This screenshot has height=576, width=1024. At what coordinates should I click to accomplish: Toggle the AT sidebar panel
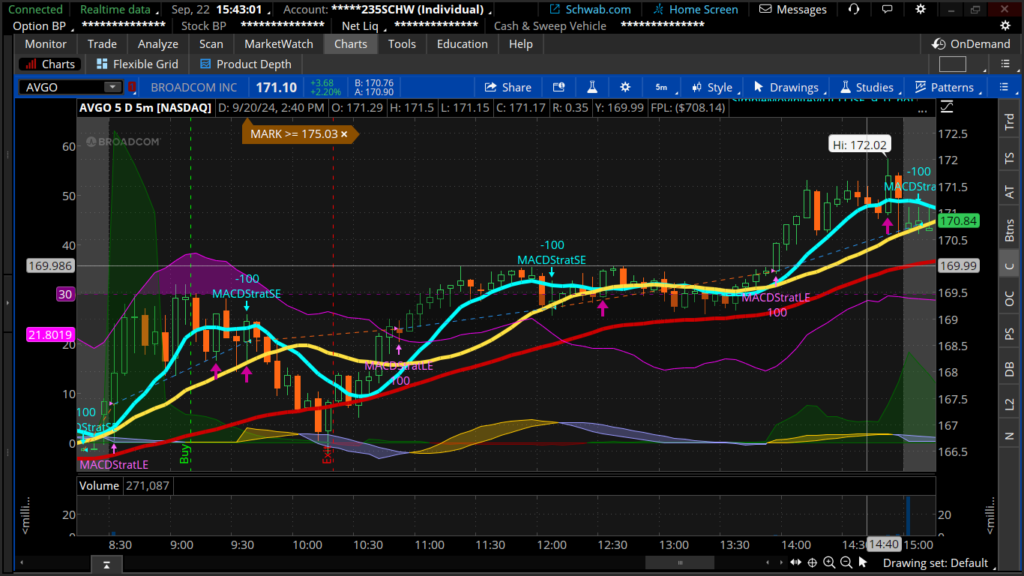point(1009,192)
